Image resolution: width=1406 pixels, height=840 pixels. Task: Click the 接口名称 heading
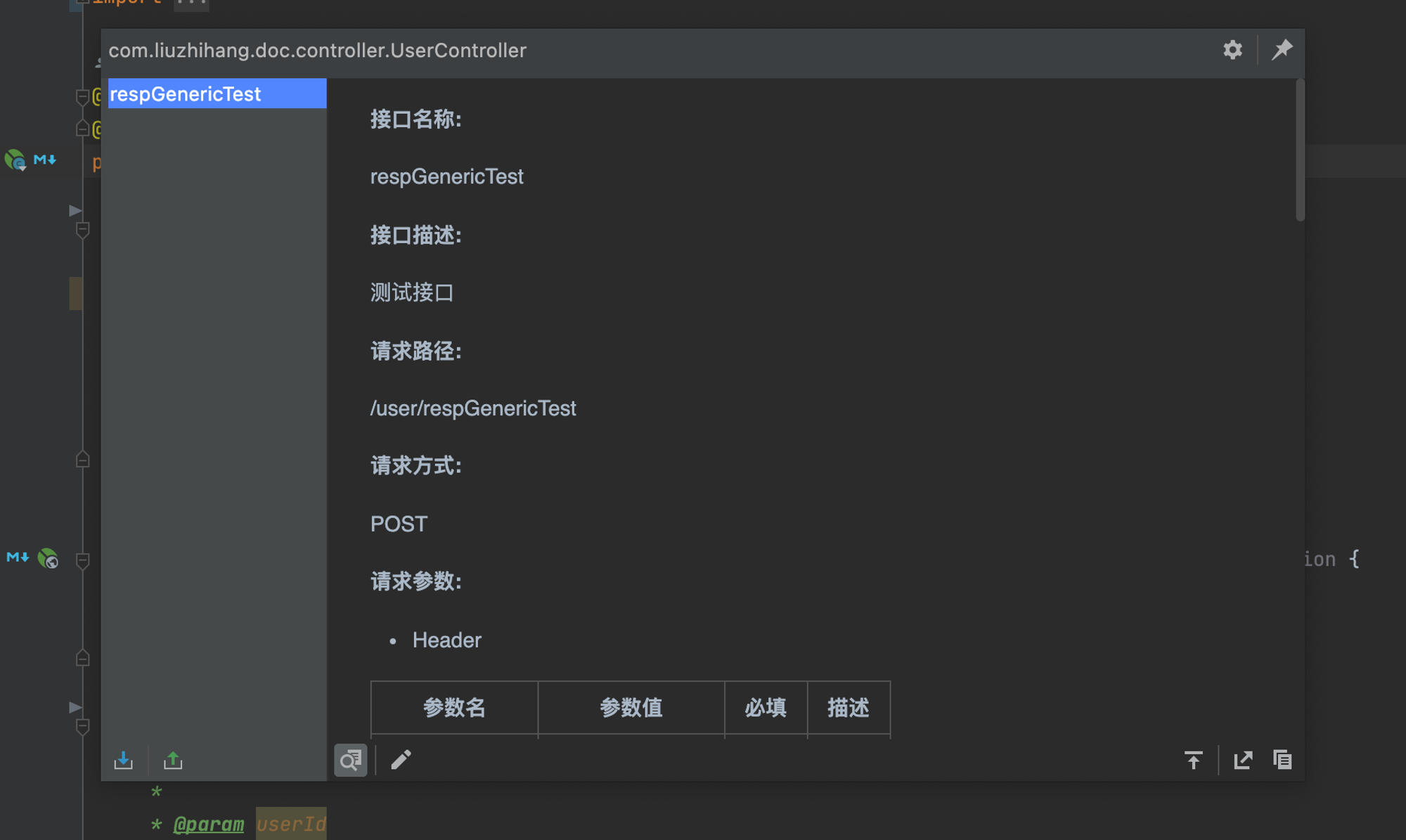click(415, 119)
